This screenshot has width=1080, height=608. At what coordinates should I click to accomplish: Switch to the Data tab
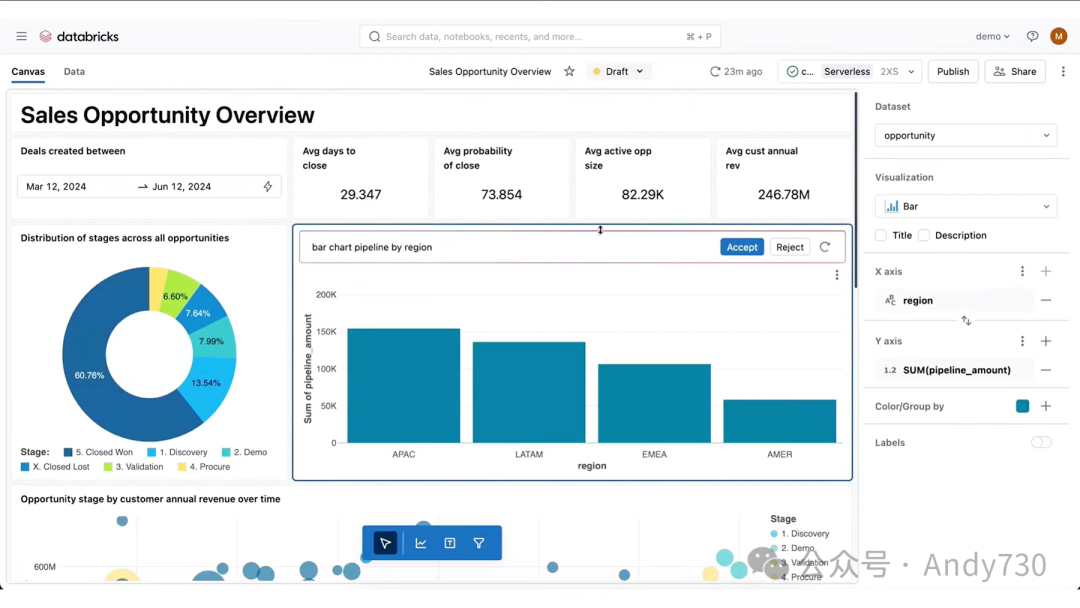pos(74,72)
